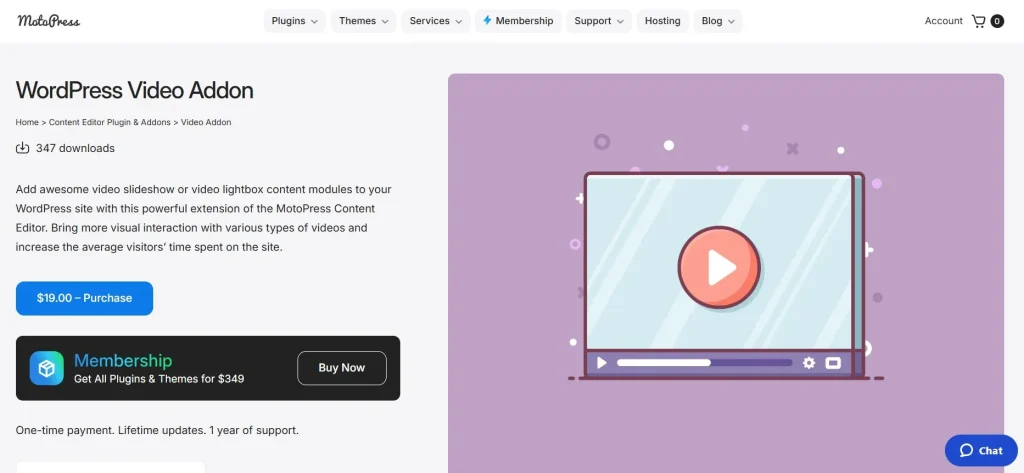Click the small play icon in video bar
This screenshot has height=473, width=1024.
601,363
